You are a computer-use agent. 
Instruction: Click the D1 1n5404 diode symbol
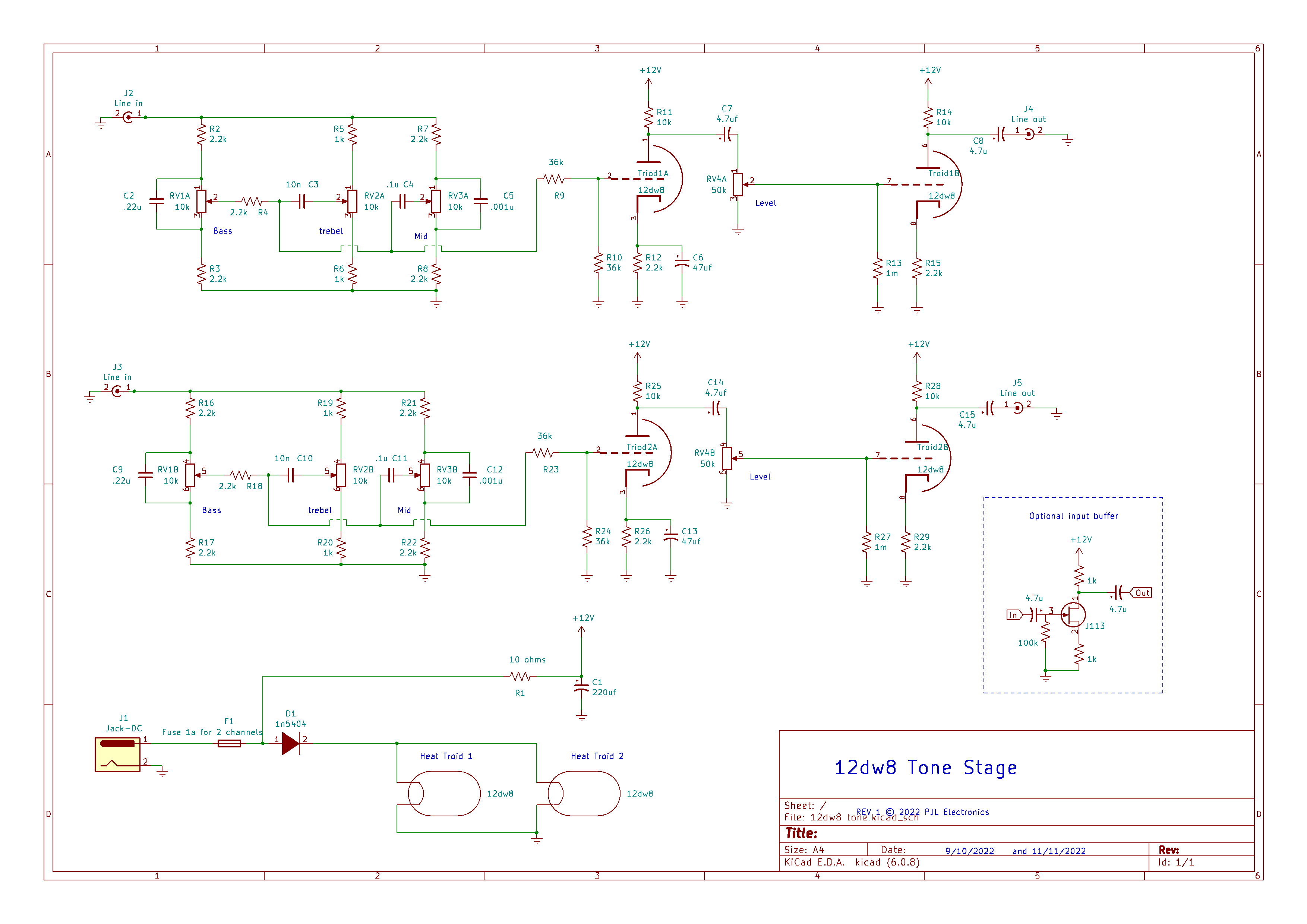click(290, 743)
